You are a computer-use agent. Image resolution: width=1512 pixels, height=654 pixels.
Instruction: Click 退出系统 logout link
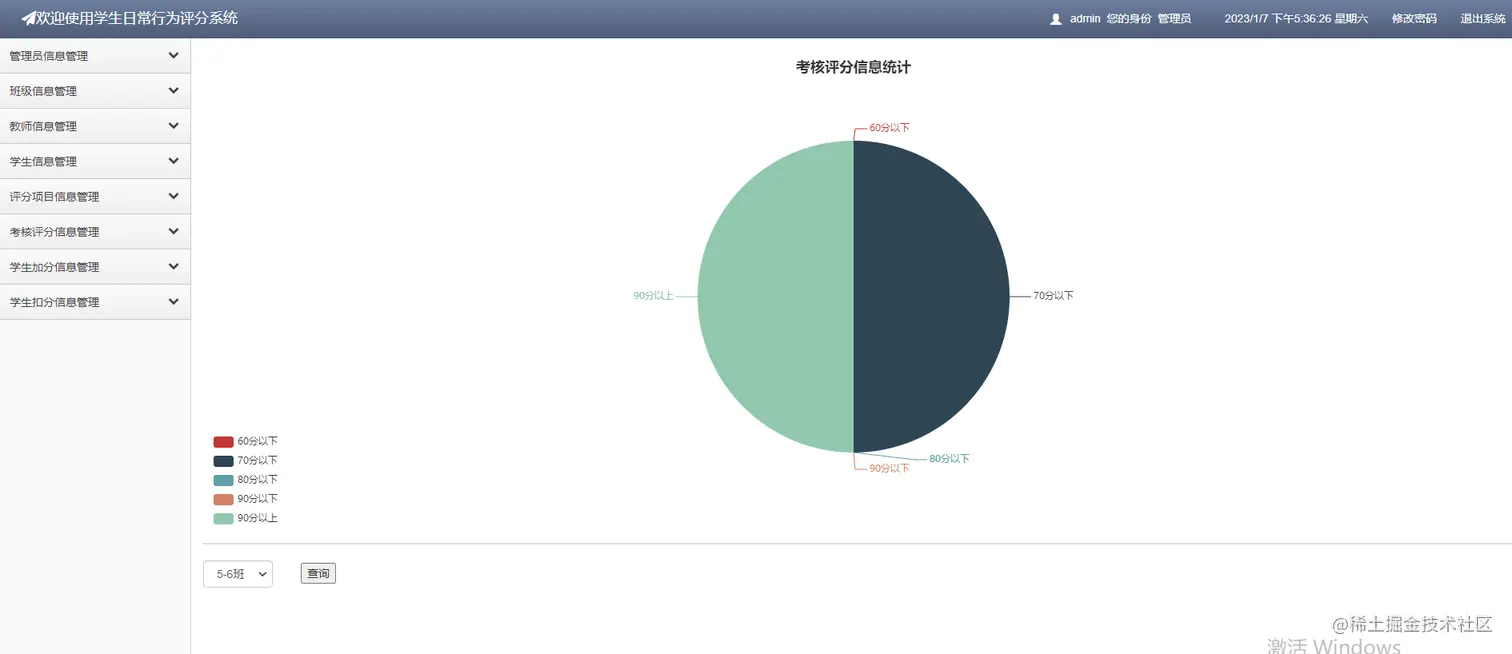tap(1483, 19)
